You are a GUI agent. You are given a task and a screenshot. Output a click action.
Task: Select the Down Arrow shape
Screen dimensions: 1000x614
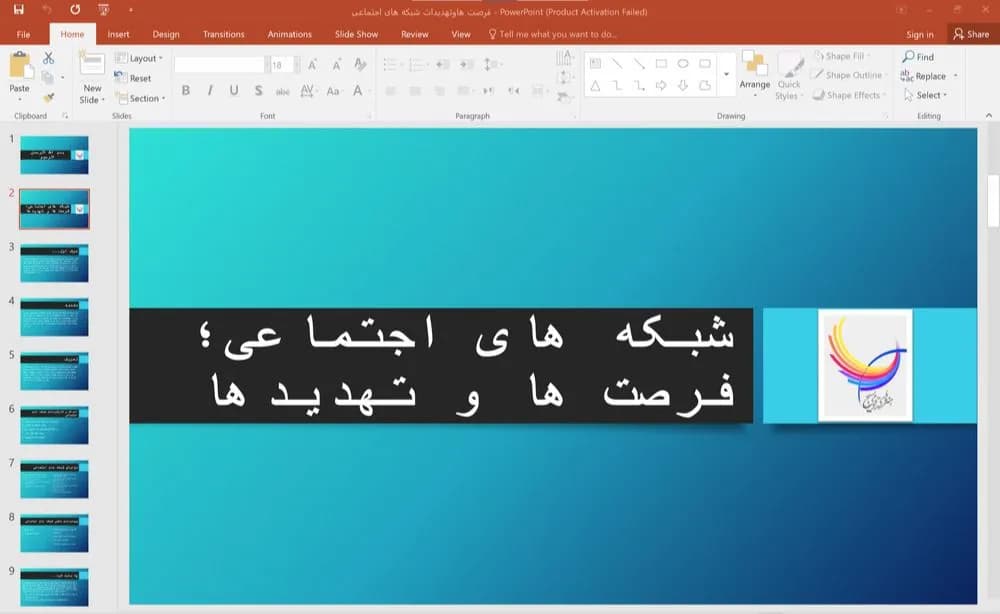click(683, 85)
